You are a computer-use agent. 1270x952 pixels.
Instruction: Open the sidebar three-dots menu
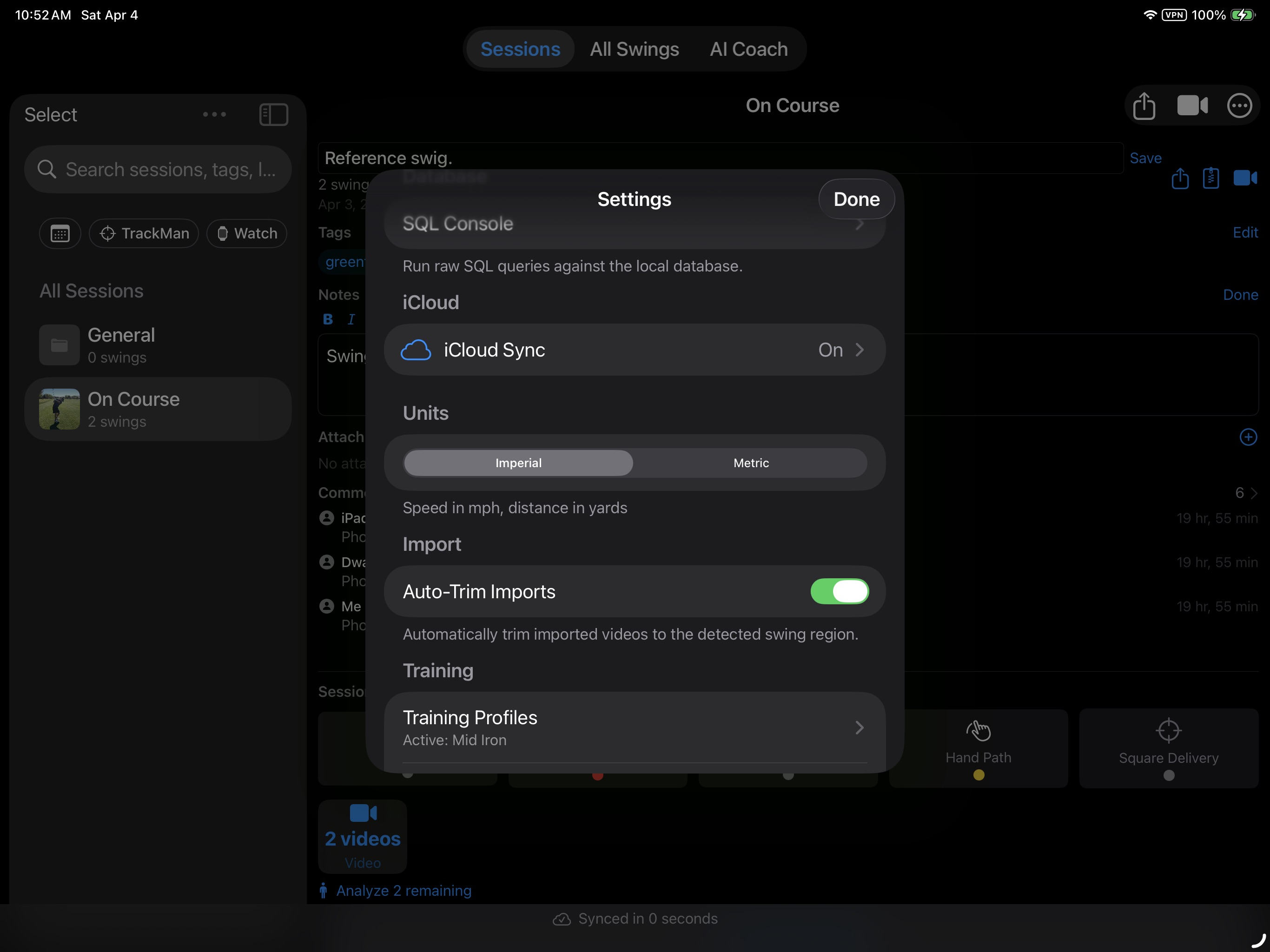pyautogui.click(x=214, y=114)
